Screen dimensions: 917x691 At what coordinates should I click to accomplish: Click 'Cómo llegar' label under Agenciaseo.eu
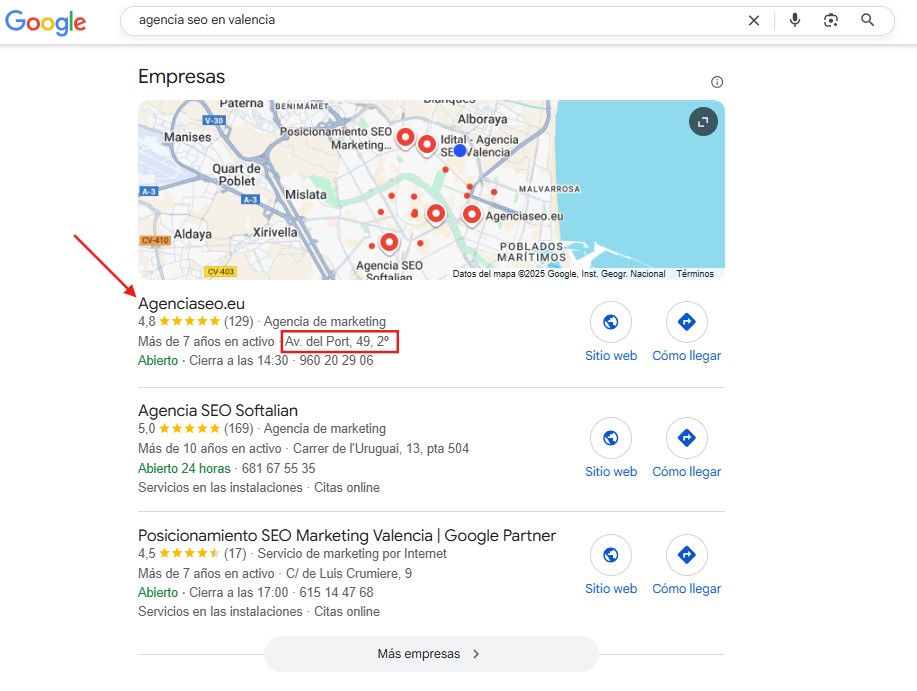(x=687, y=355)
